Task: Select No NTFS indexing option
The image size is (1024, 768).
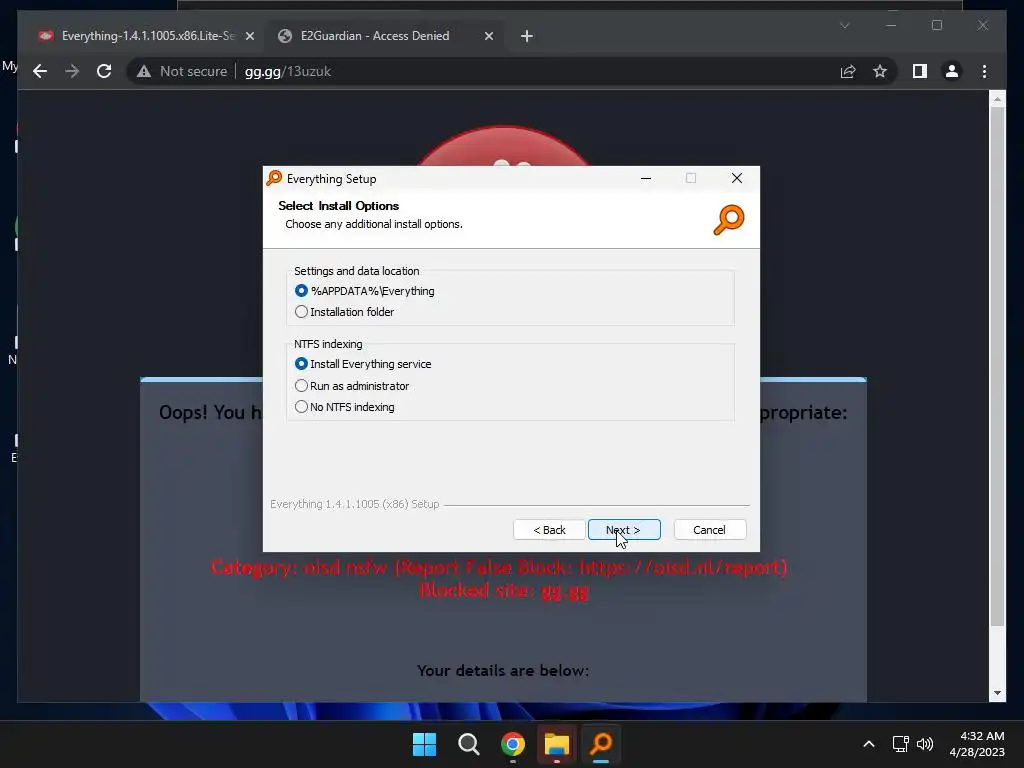Action: [x=344, y=407]
